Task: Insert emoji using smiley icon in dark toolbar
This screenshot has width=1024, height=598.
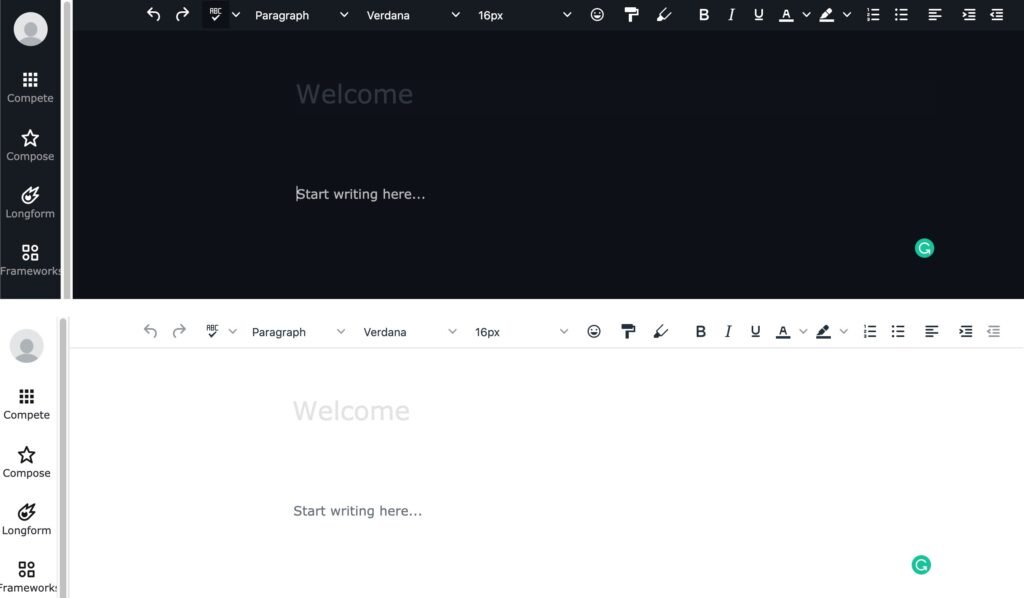Action: (x=597, y=14)
